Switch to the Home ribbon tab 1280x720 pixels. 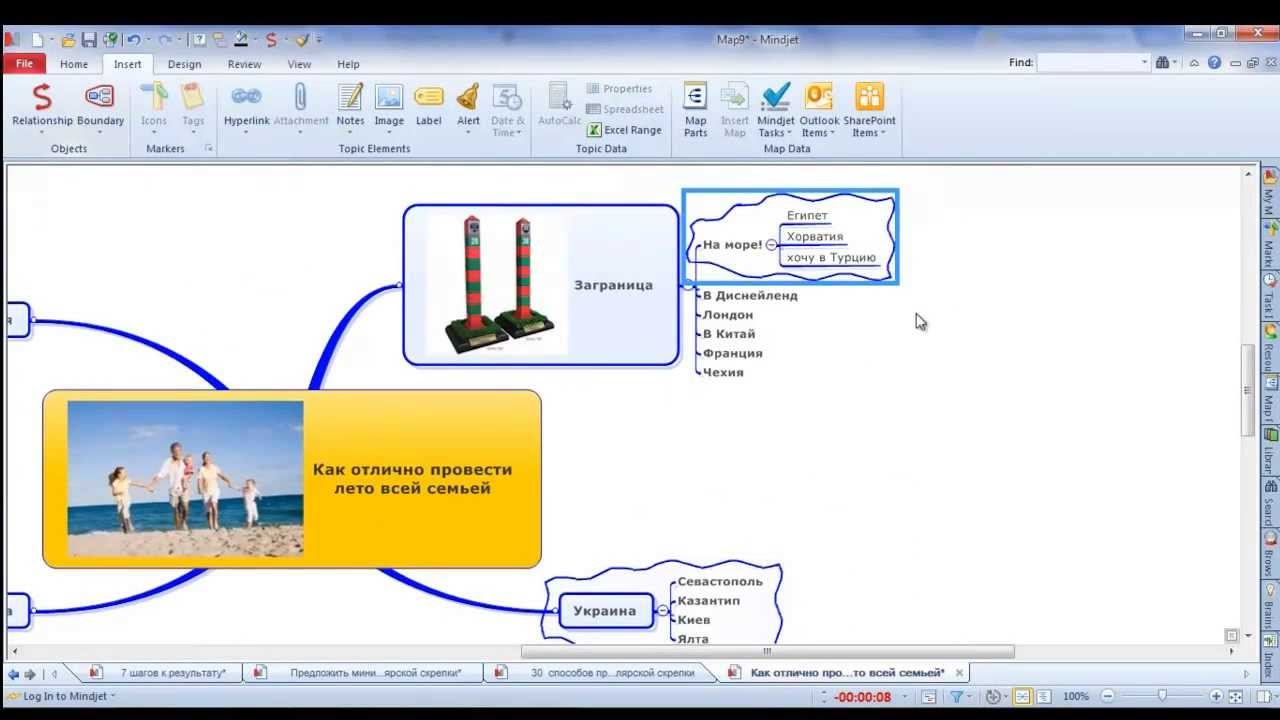click(x=74, y=64)
